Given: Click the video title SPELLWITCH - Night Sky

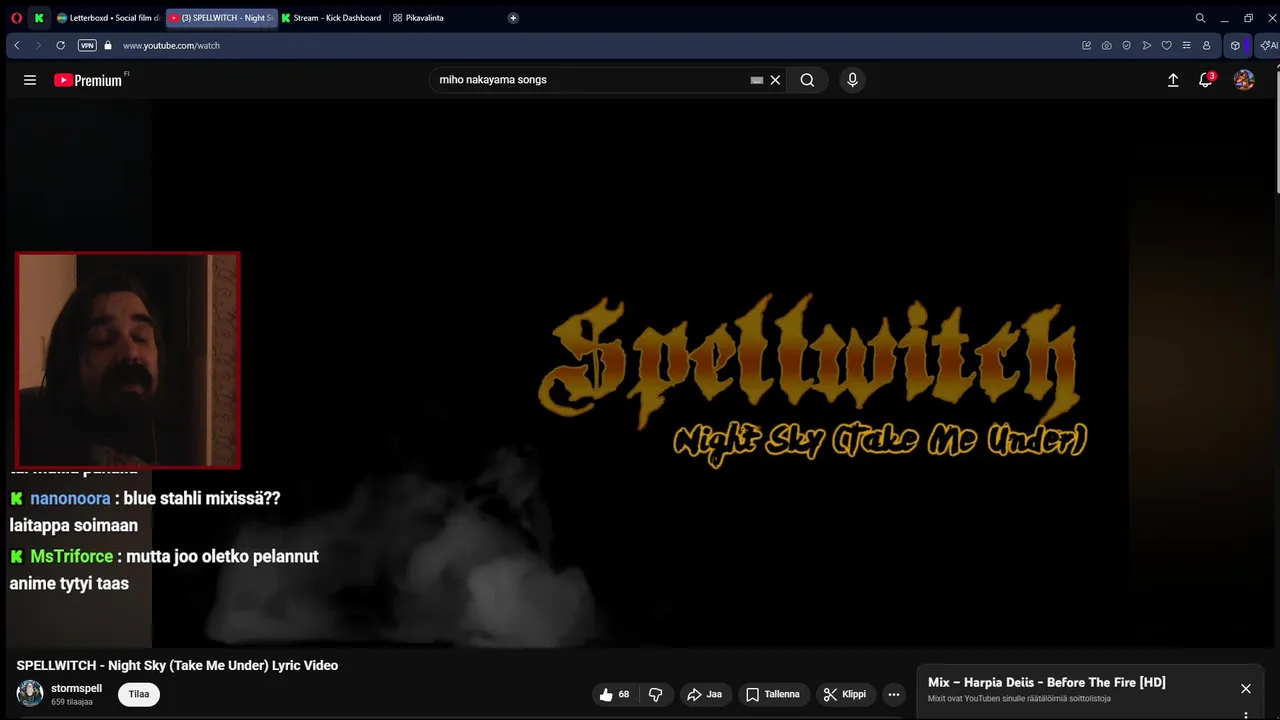Looking at the screenshot, I should pyautogui.click(x=177, y=665).
